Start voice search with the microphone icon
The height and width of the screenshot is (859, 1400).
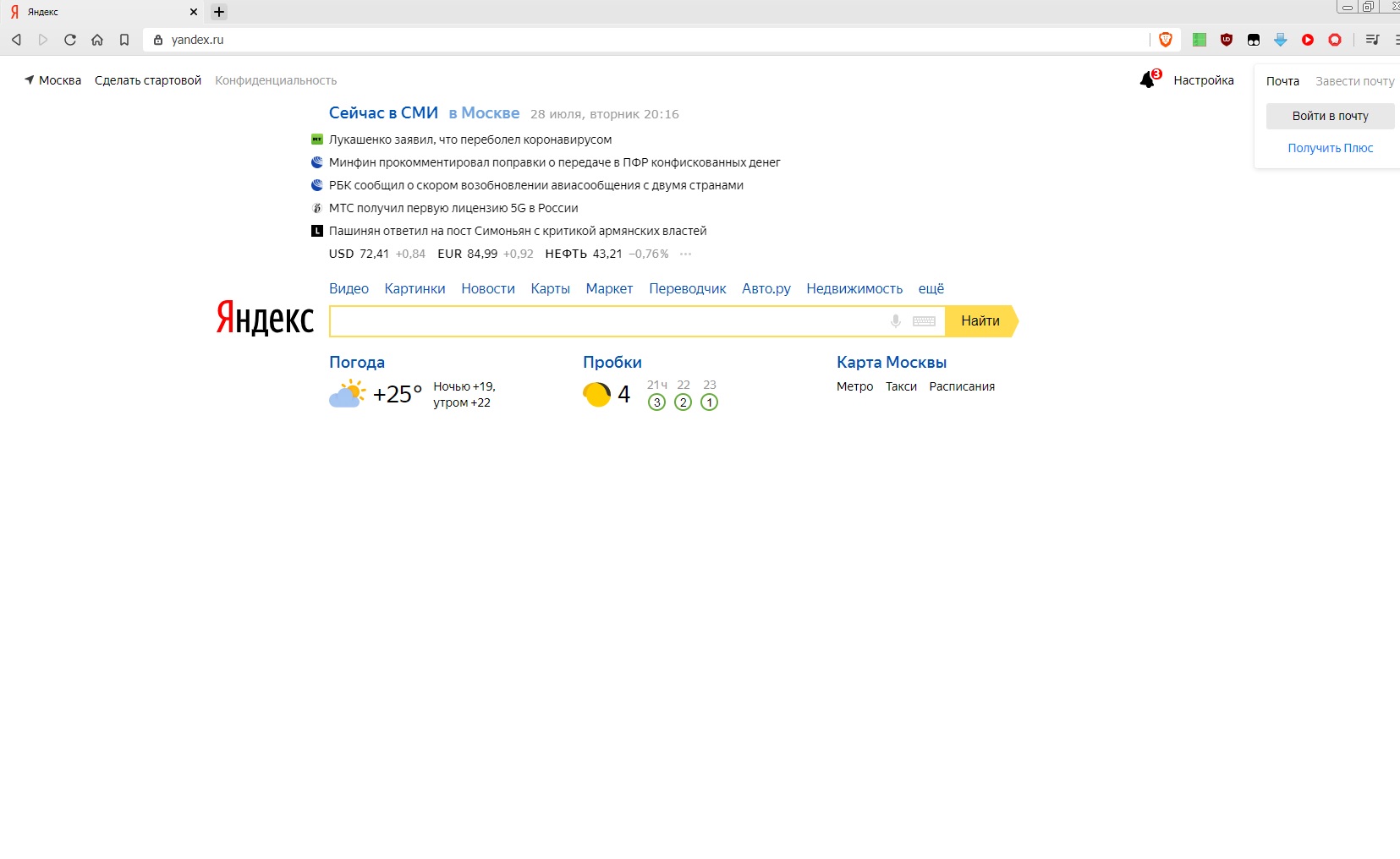tap(896, 321)
